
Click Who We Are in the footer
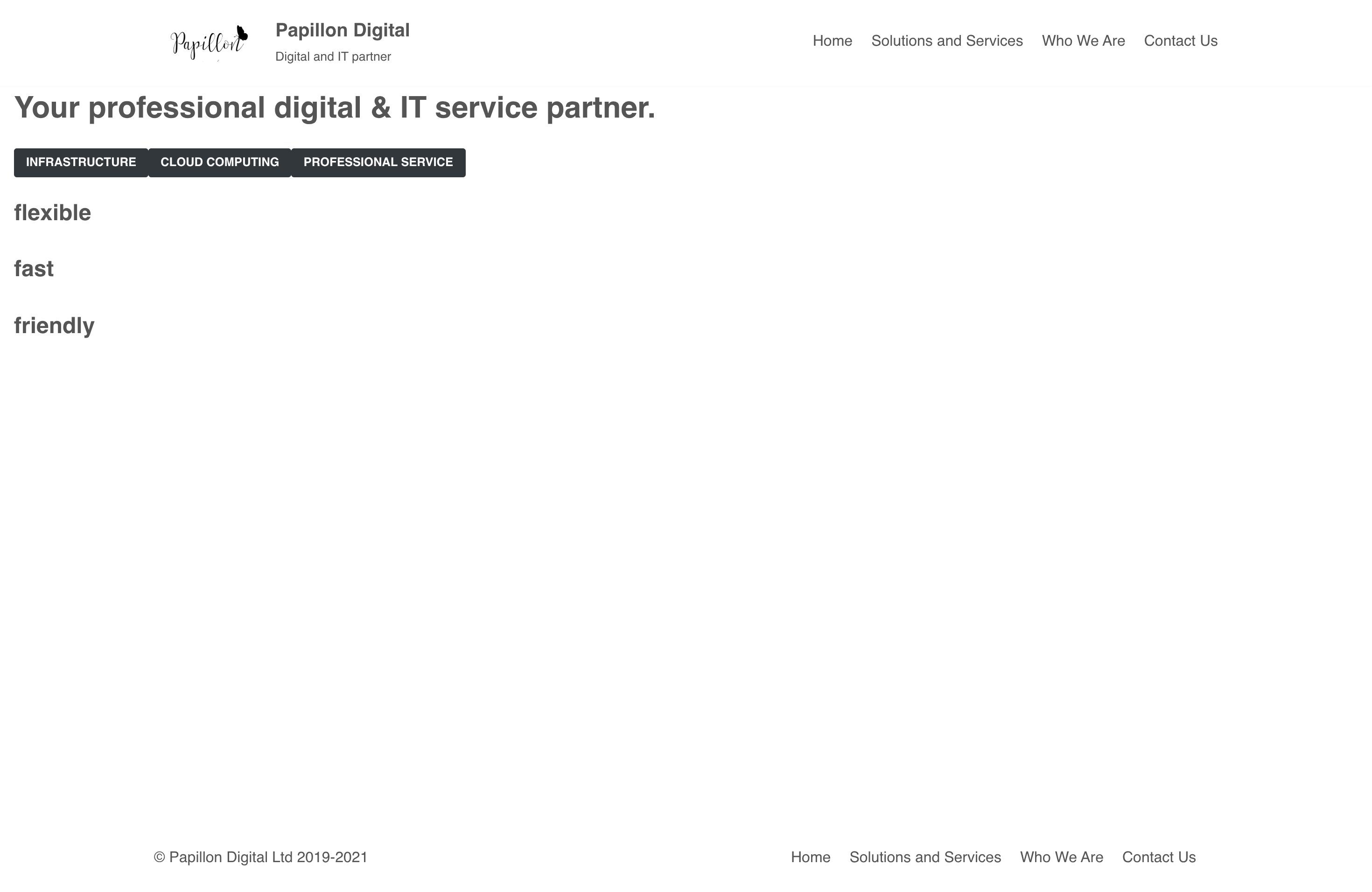(x=1061, y=857)
